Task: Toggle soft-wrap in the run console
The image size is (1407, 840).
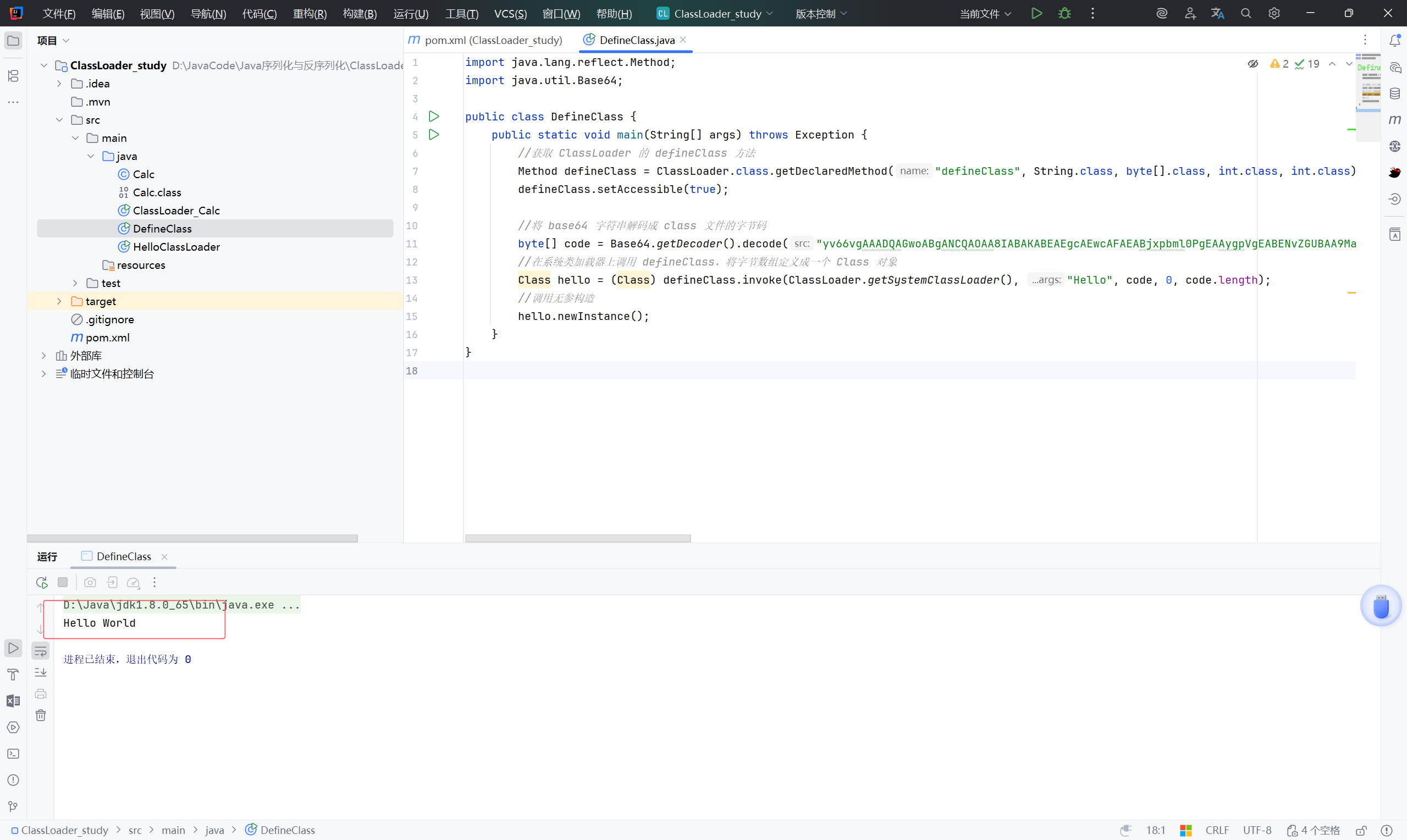Action: tap(41, 651)
